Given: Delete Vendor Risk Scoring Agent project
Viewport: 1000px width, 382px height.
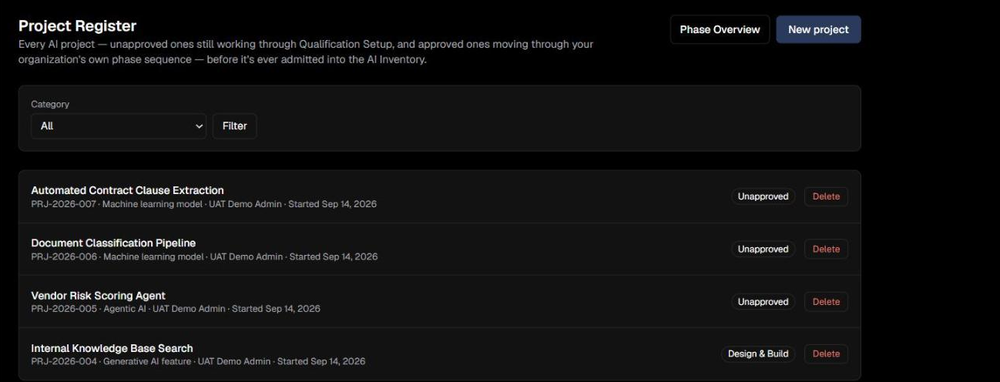Looking at the screenshot, I should click(826, 302).
